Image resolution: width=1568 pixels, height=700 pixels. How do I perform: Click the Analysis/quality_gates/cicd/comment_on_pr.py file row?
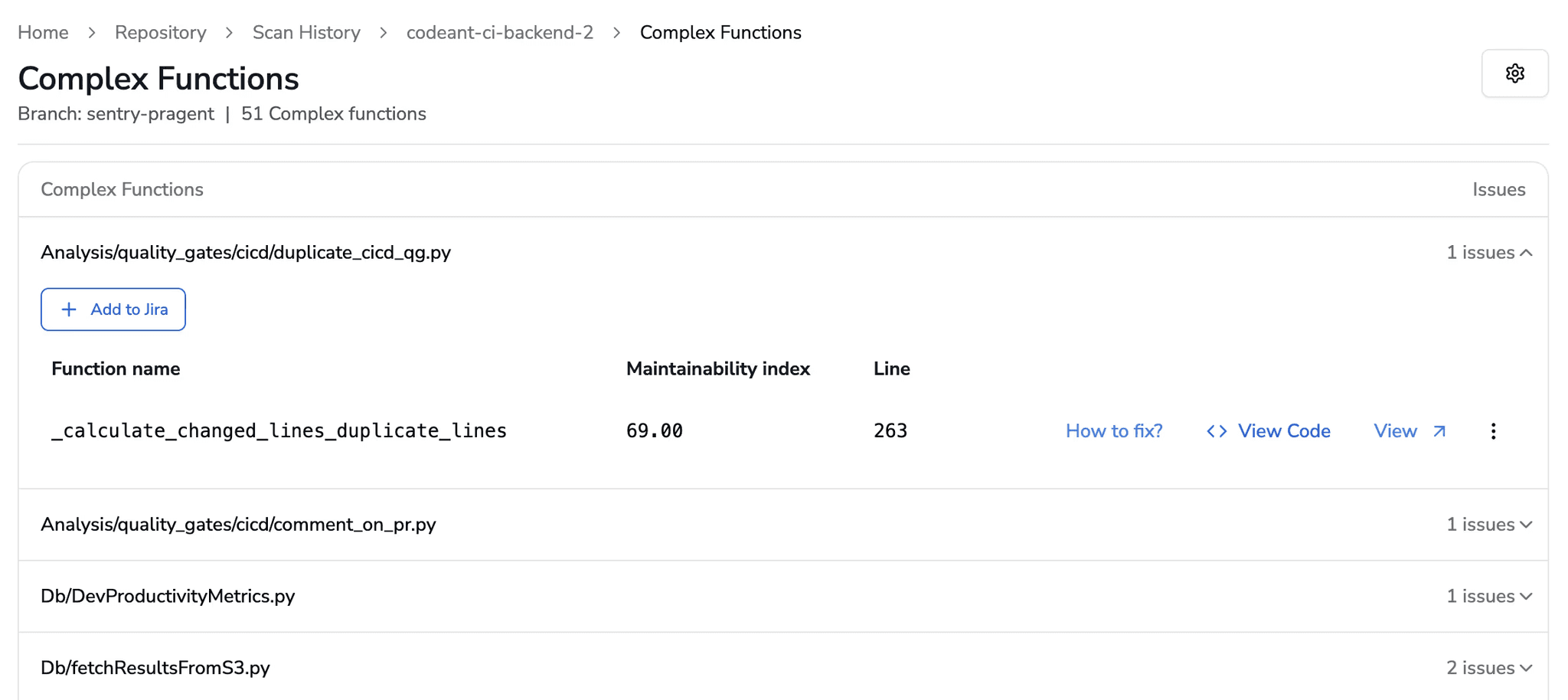click(x=783, y=525)
